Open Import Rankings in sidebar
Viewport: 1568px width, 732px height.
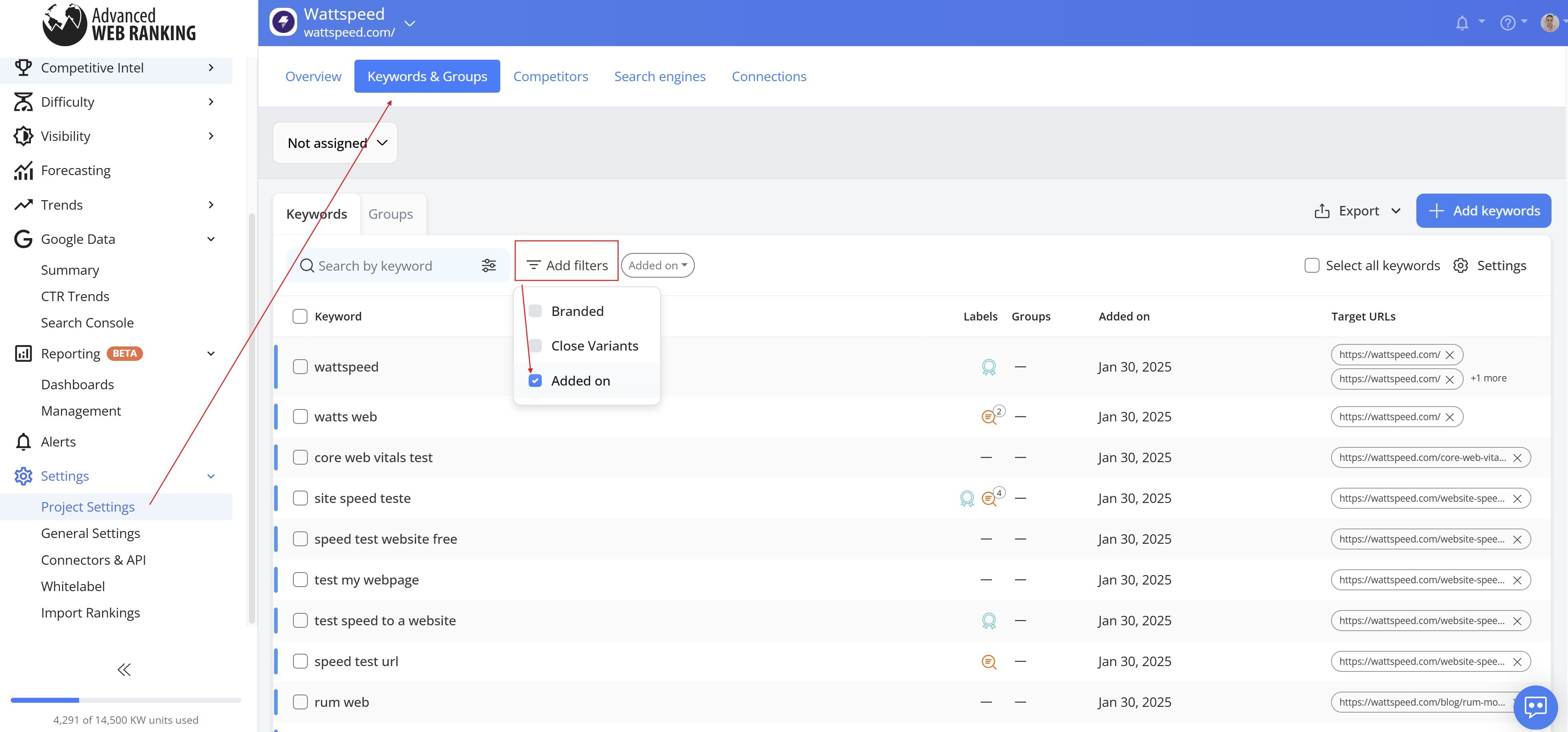pyautogui.click(x=91, y=613)
